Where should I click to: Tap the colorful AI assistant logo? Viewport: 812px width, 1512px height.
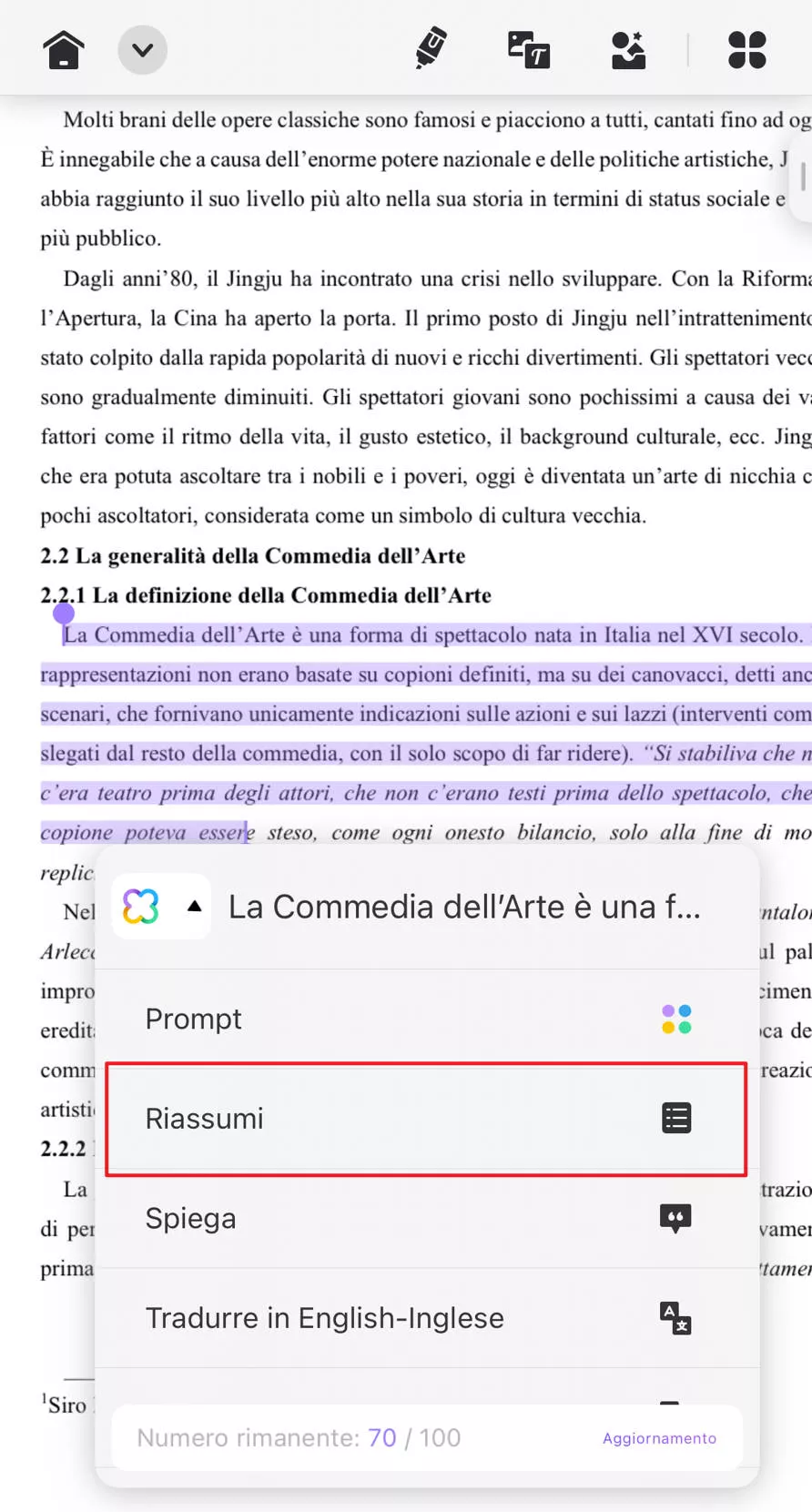click(141, 907)
